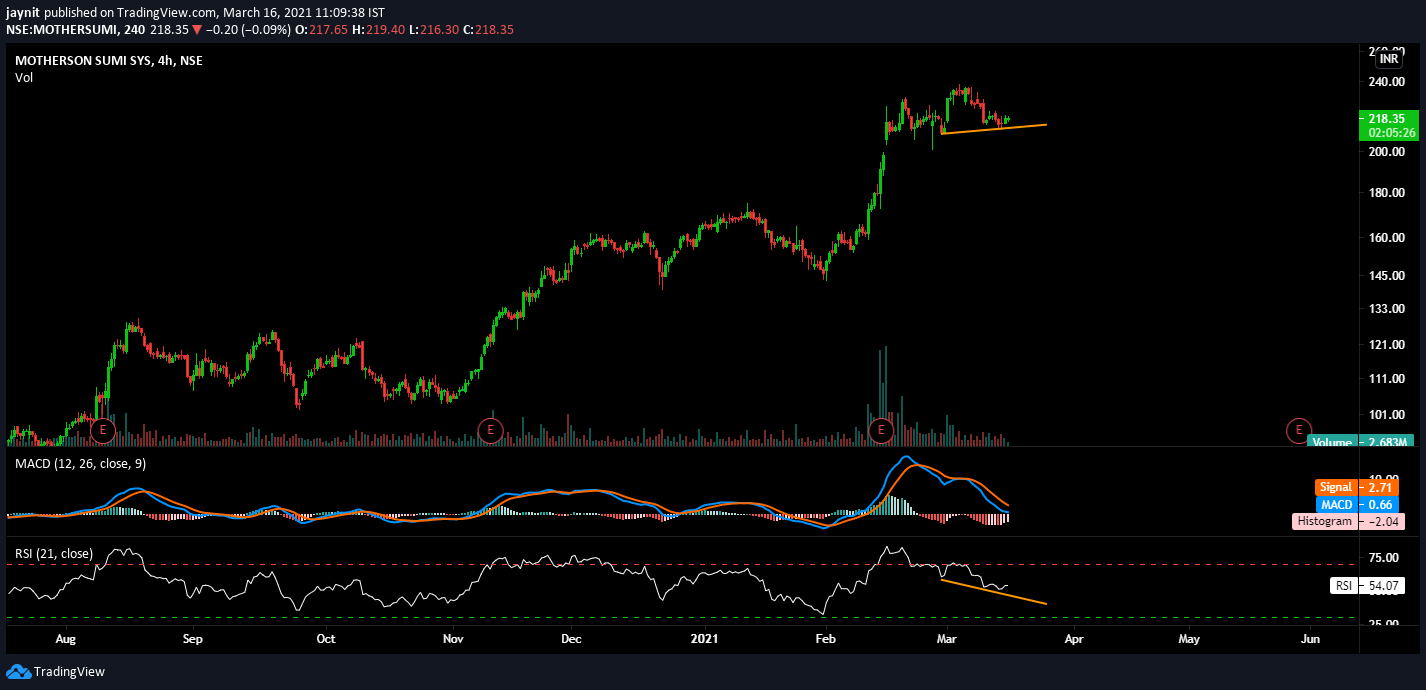Click the 160.00 price axis label
This screenshot has height=690, width=1426.
[1387, 238]
